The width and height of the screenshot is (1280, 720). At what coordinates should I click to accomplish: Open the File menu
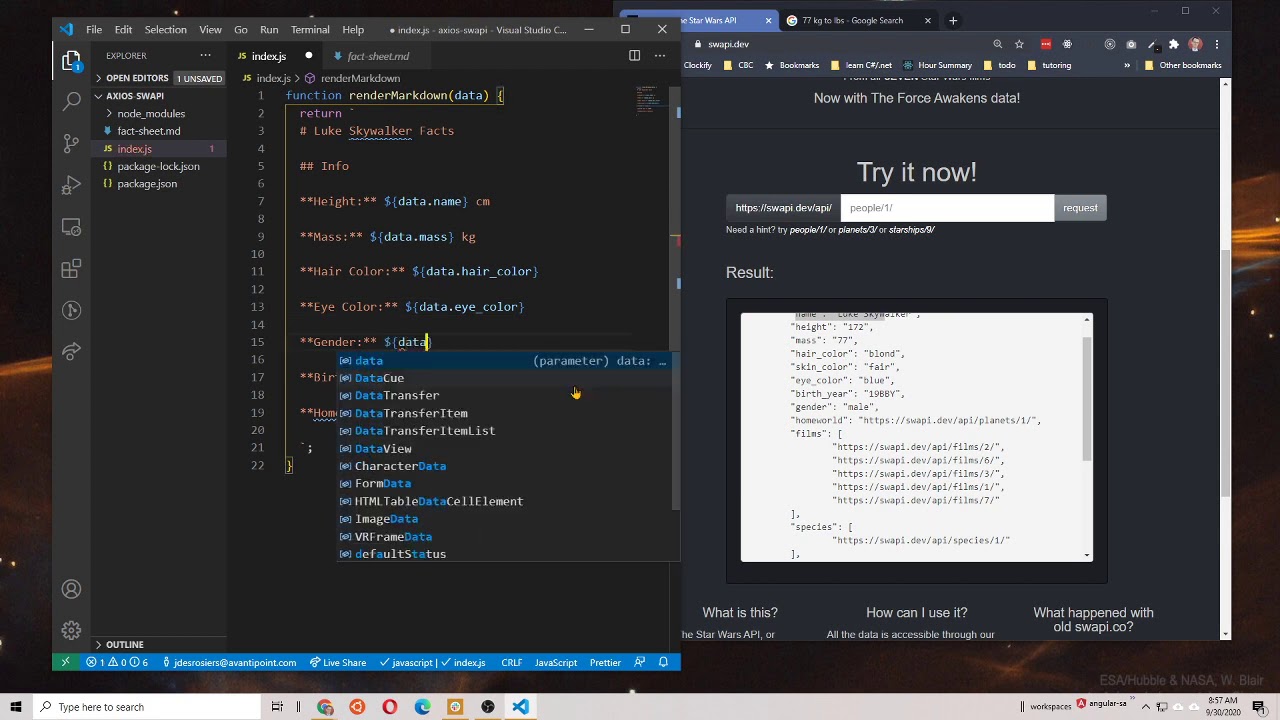(93, 30)
